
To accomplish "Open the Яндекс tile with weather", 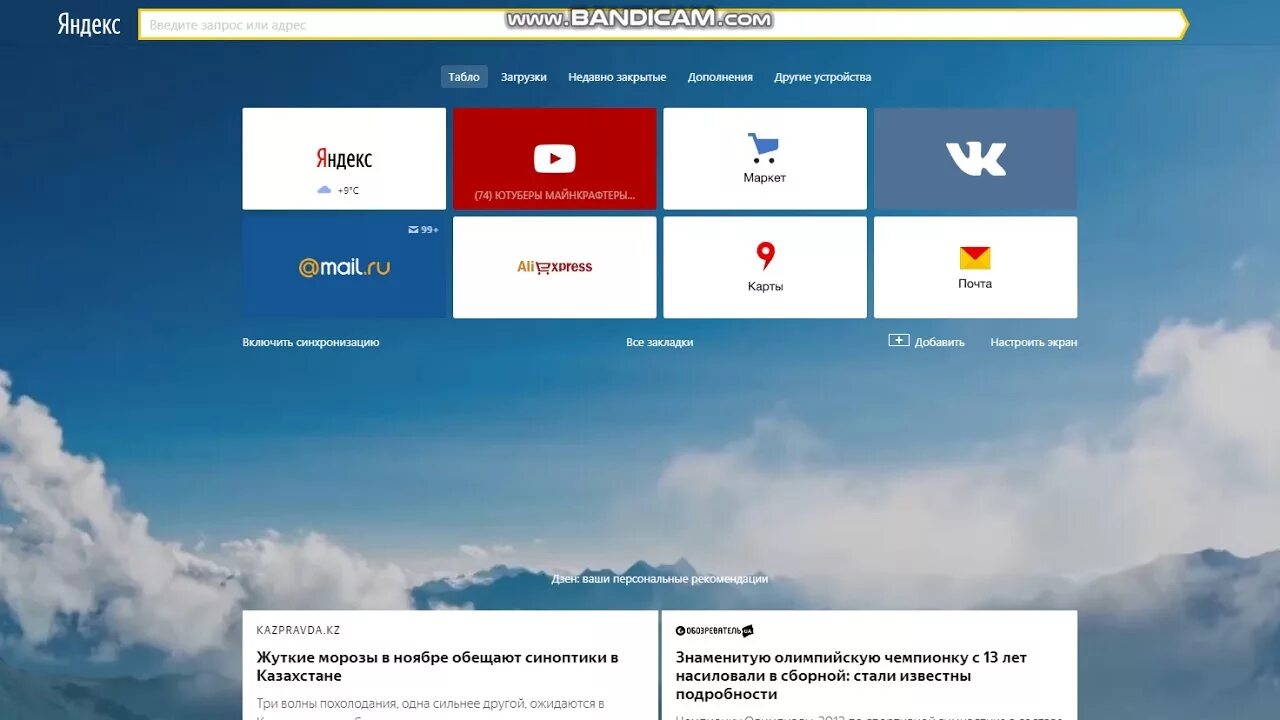I will [x=344, y=159].
